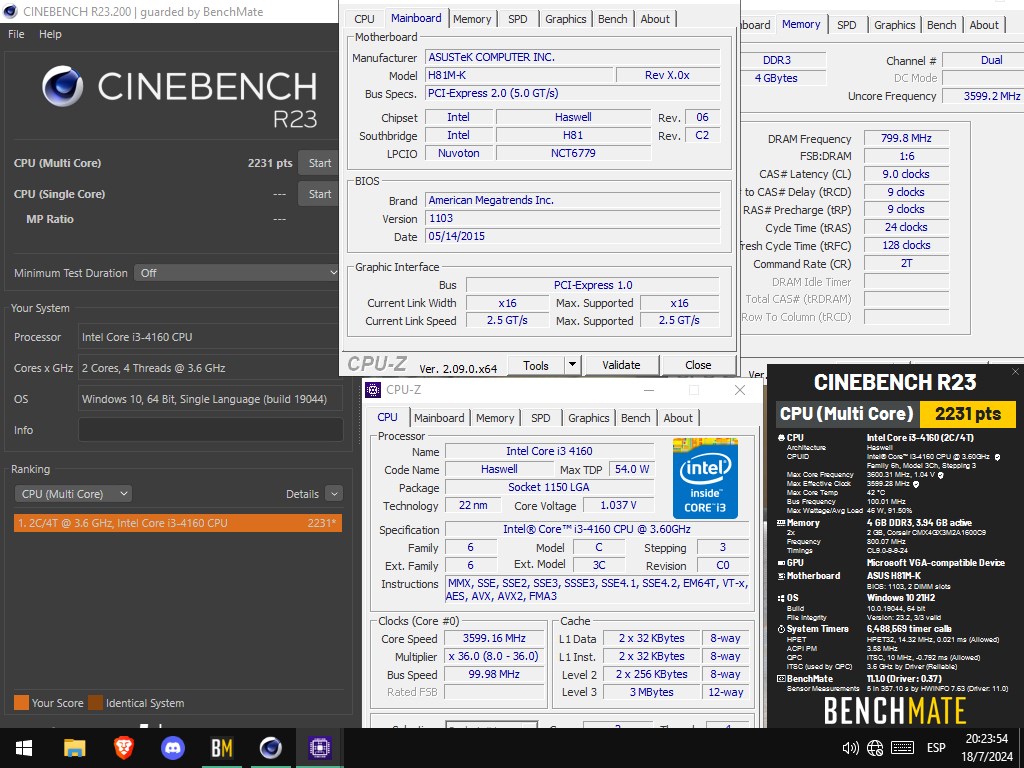
Task: Open Windows Start menu
Action: (x=24, y=748)
